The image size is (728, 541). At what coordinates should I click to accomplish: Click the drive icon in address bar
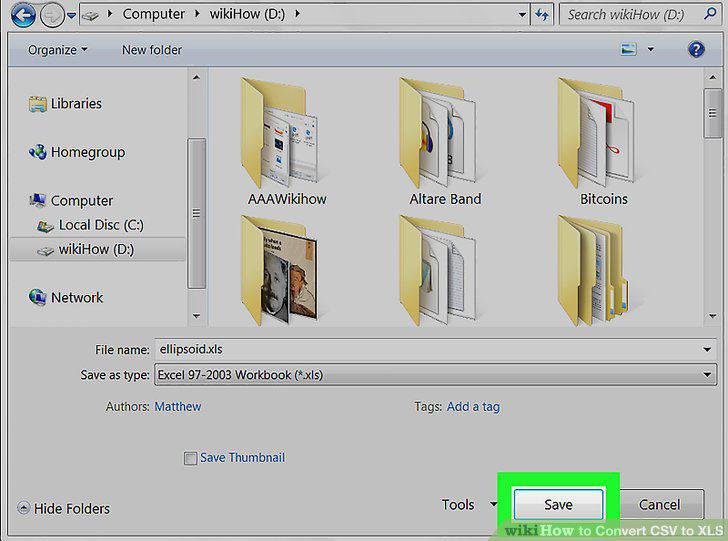(x=91, y=15)
